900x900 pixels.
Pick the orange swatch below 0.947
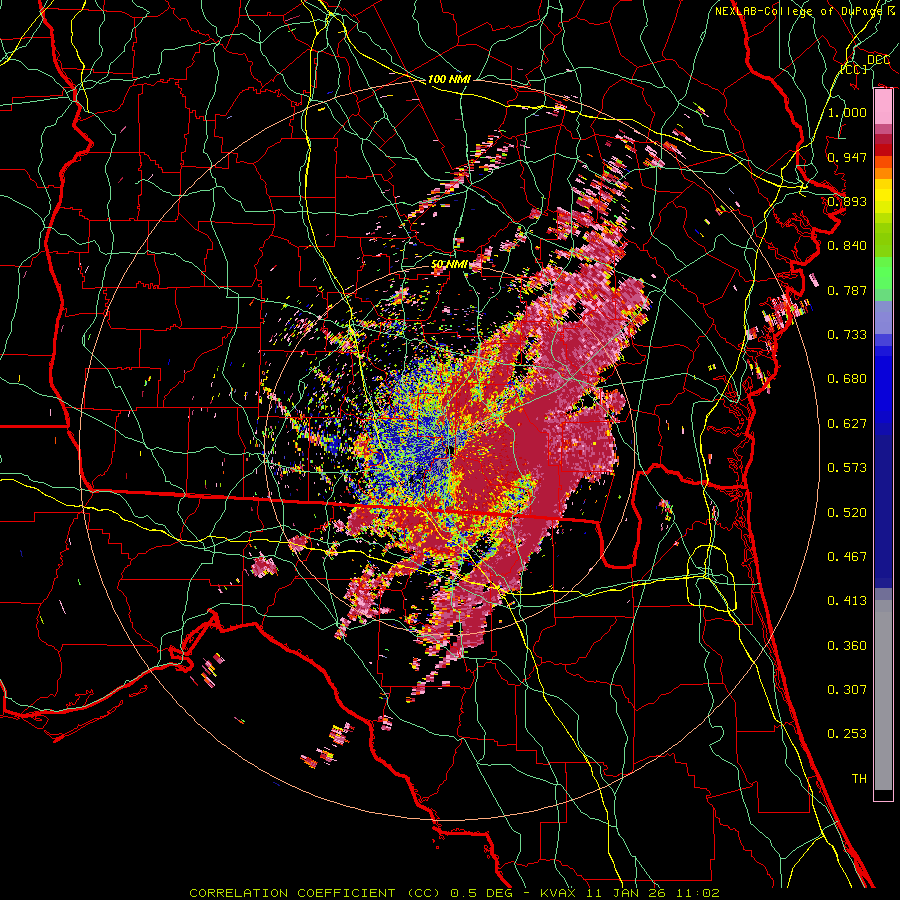[883, 173]
